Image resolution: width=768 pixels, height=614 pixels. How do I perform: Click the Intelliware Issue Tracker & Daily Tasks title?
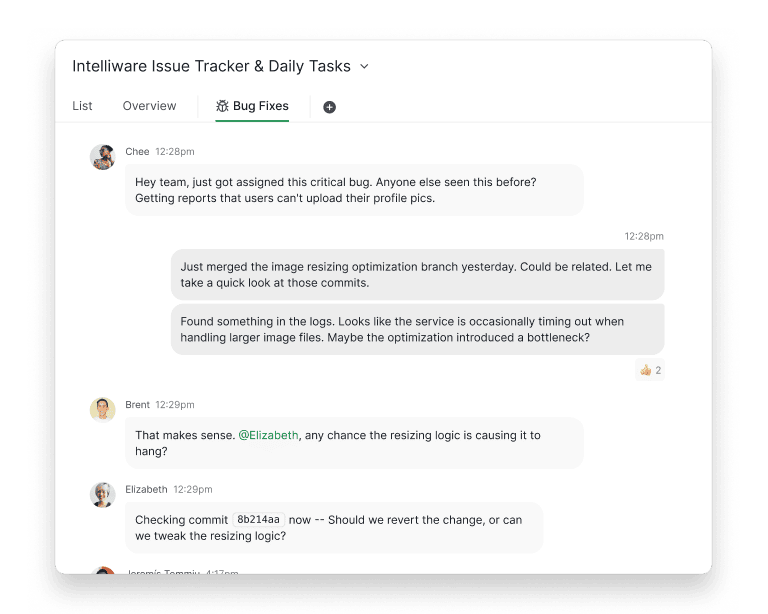211,66
